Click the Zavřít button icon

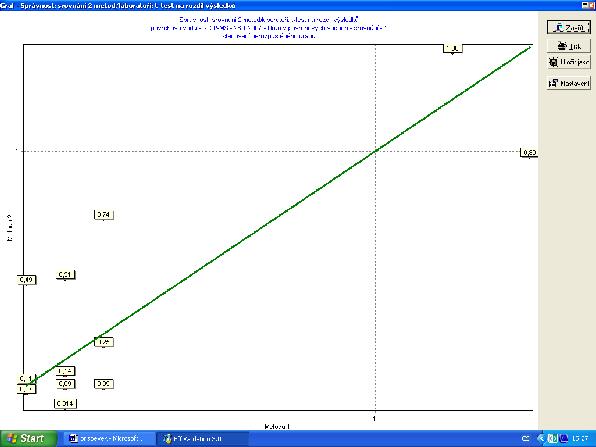pos(558,28)
